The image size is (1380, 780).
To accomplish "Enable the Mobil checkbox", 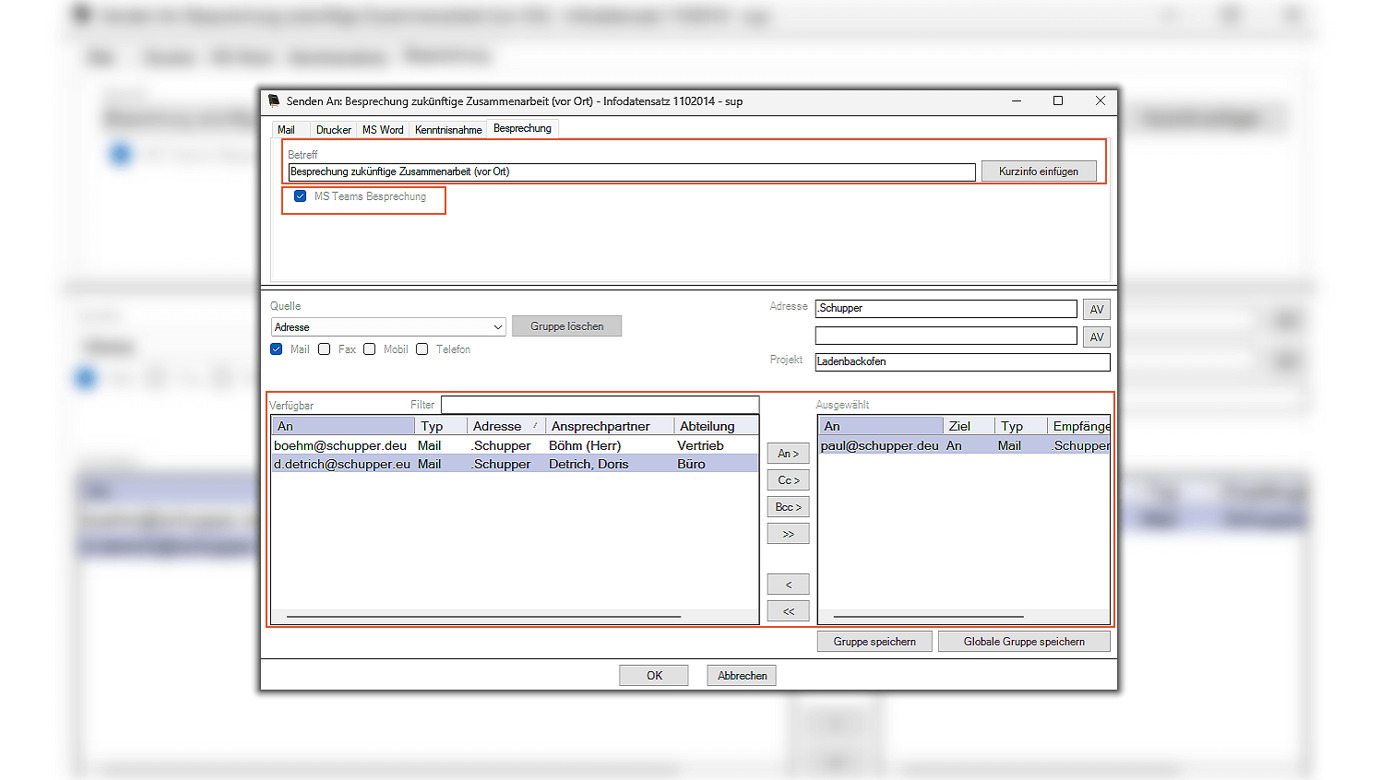I will (369, 350).
